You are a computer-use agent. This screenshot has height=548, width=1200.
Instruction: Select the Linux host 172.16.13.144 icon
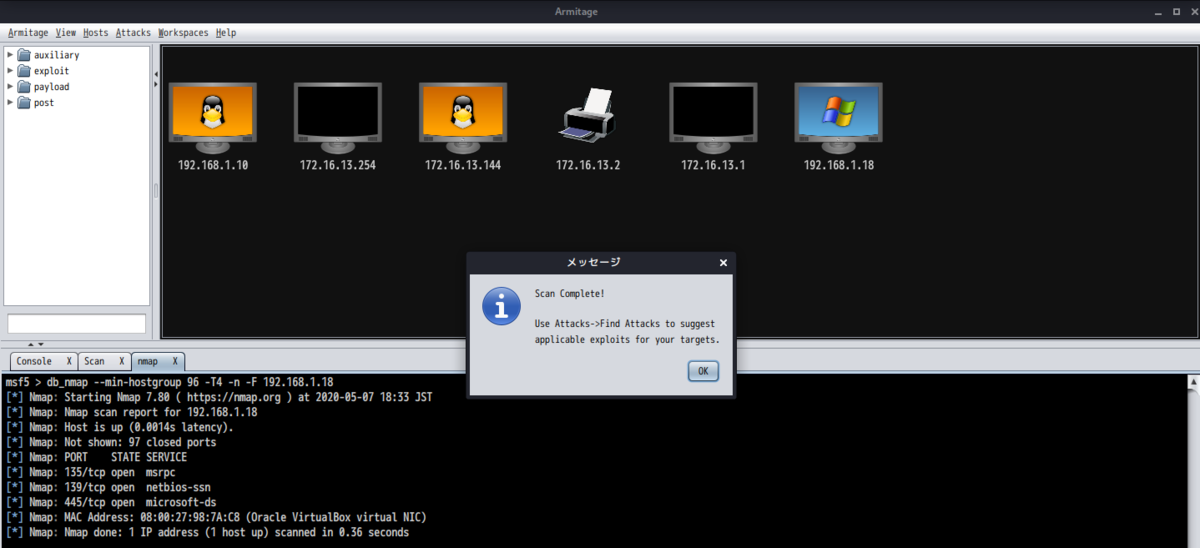pyautogui.click(x=463, y=116)
